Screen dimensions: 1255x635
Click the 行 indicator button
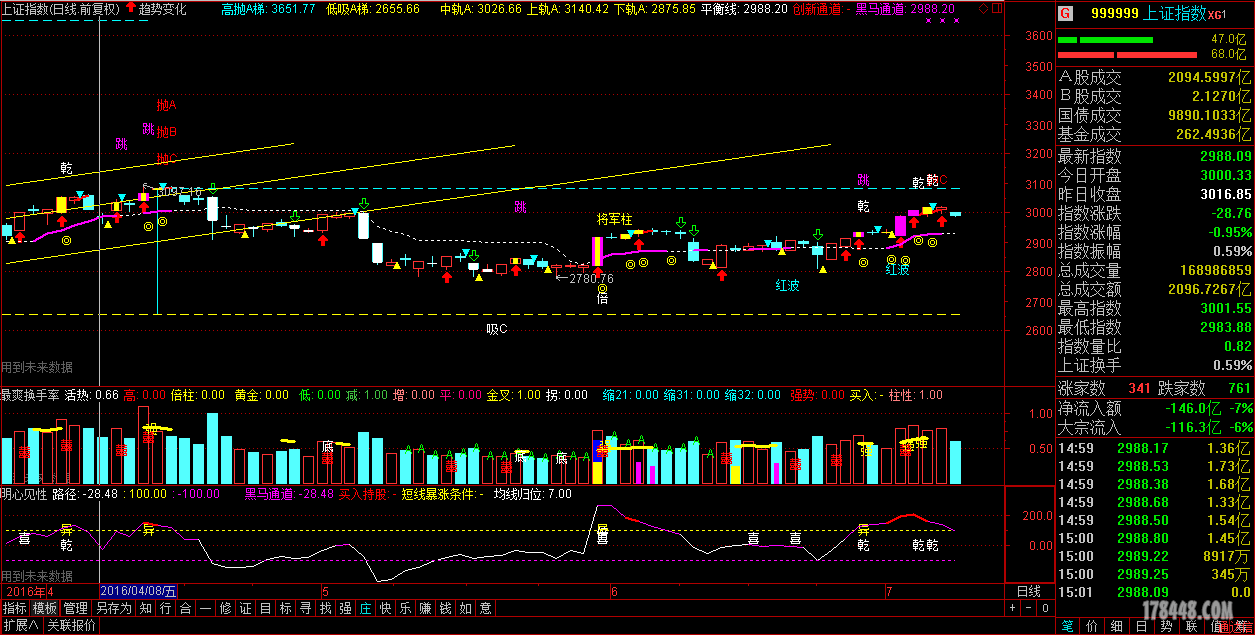[x=166, y=608]
